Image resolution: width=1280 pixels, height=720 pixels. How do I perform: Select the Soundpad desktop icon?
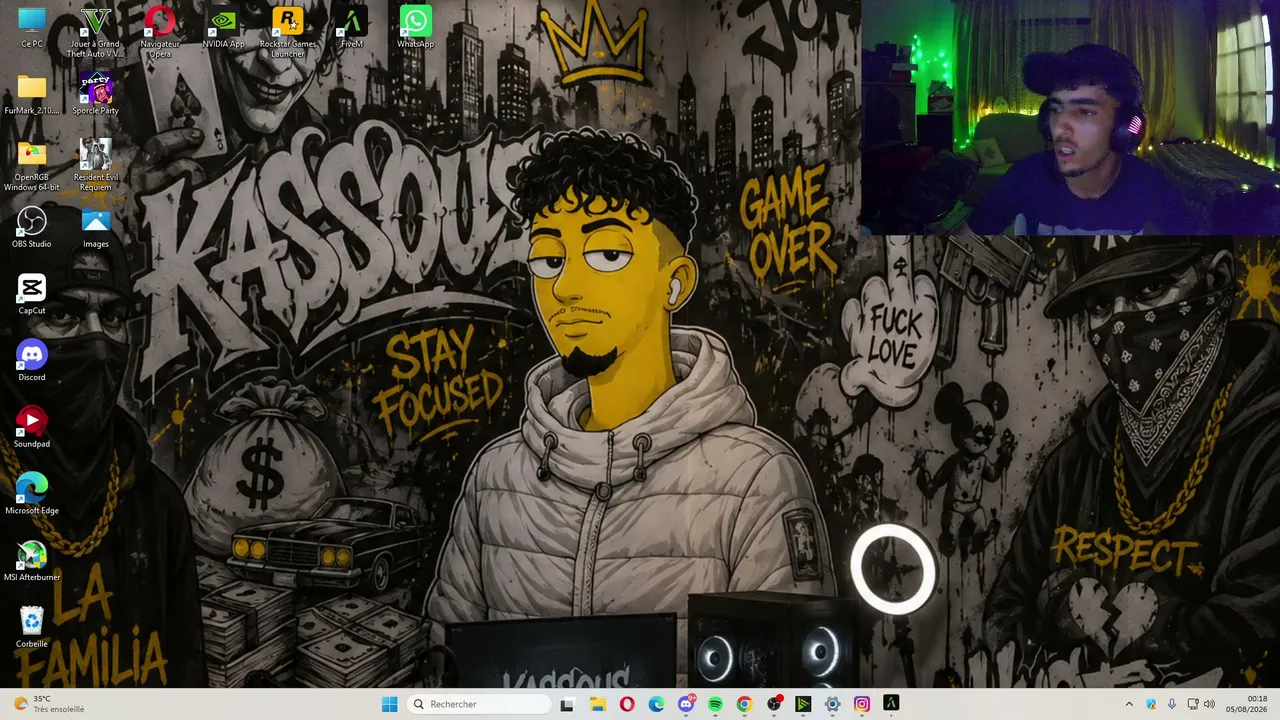pyautogui.click(x=32, y=428)
